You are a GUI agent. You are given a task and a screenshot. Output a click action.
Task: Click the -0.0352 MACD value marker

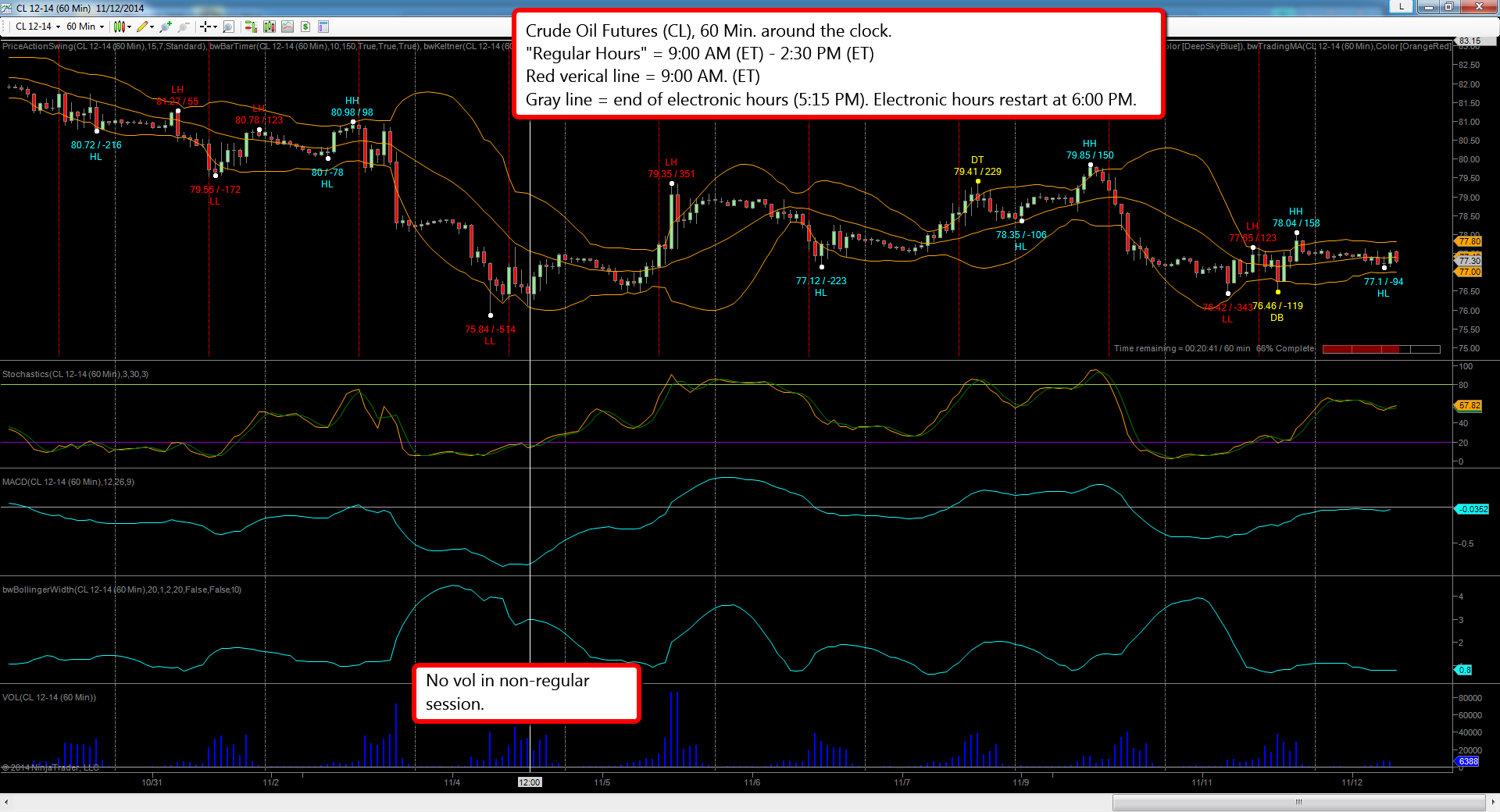pyautogui.click(x=1472, y=509)
